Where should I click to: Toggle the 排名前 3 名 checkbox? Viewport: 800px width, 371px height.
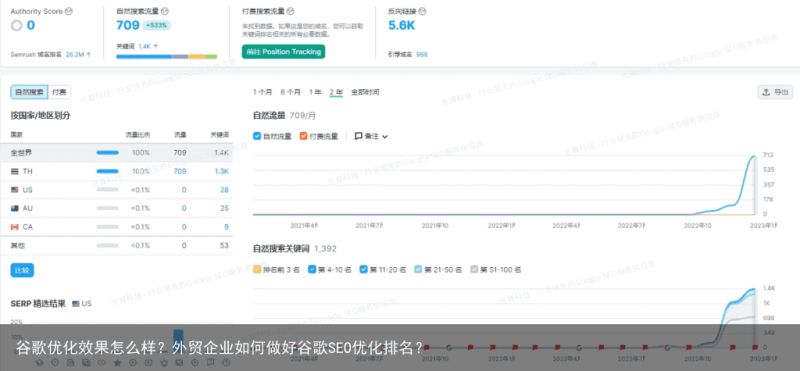point(257,269)
